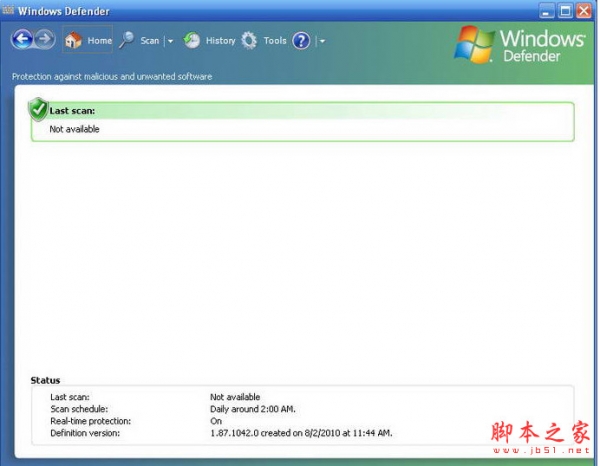
Task: Open Tools via the gear icon
Action: click(x=249, y=41)
